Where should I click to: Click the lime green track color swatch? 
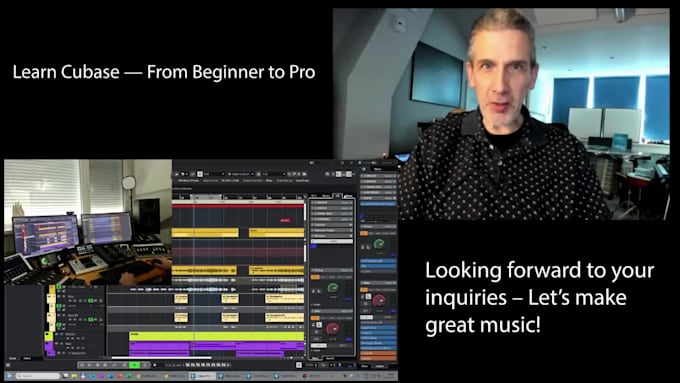pyautogui.click(x=49, y=336)
